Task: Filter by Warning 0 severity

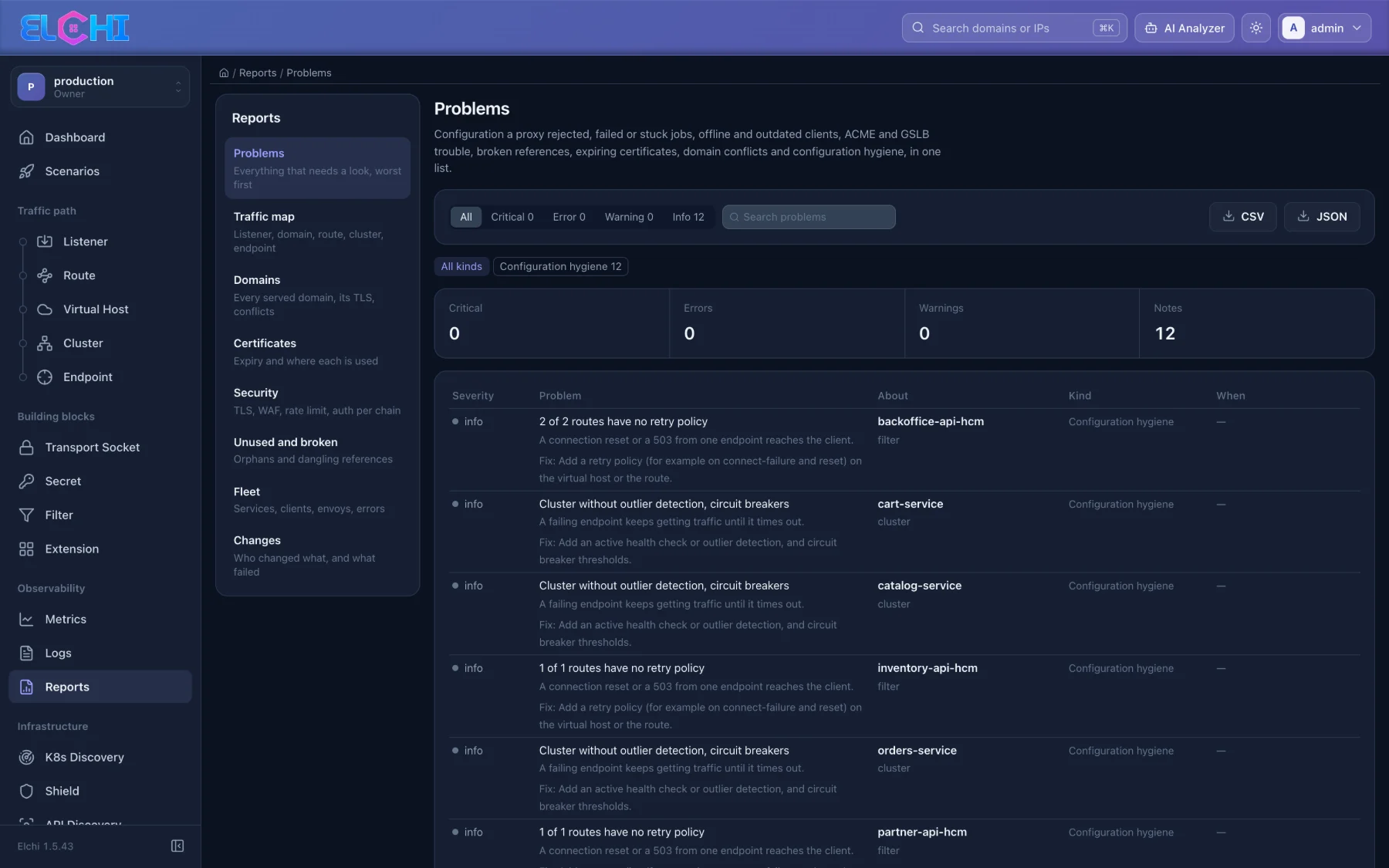Action: tap(629, 217)
